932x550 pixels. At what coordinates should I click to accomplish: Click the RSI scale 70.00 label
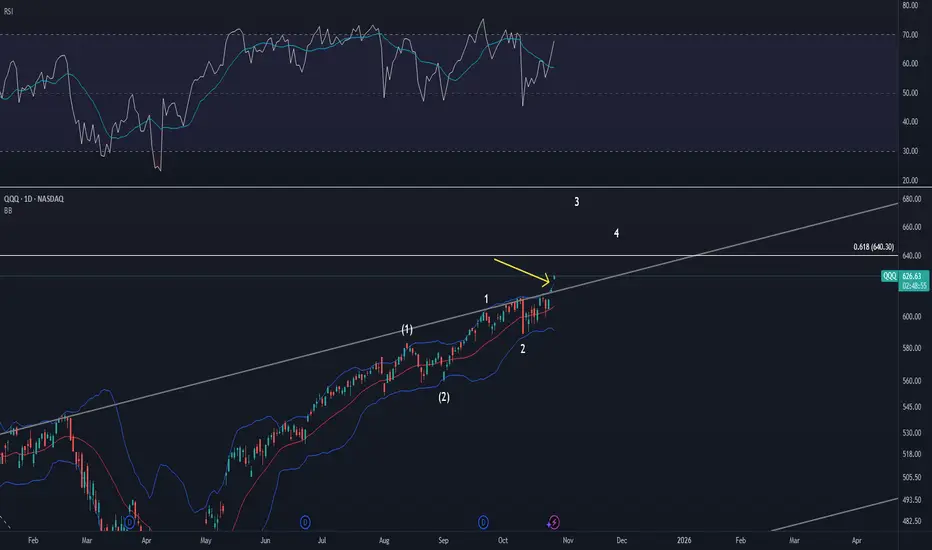(x=910, y=35)
